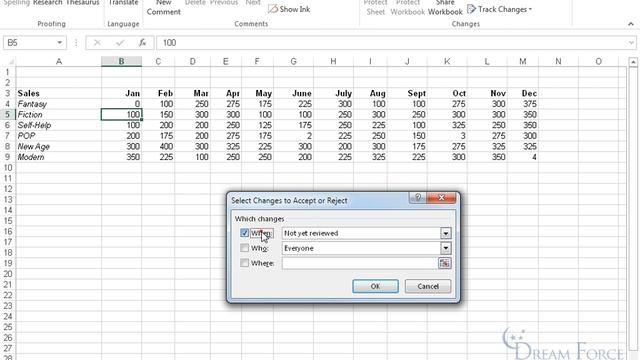
Task: Click Translate in Language group
Action: click(x=123, y=2)
